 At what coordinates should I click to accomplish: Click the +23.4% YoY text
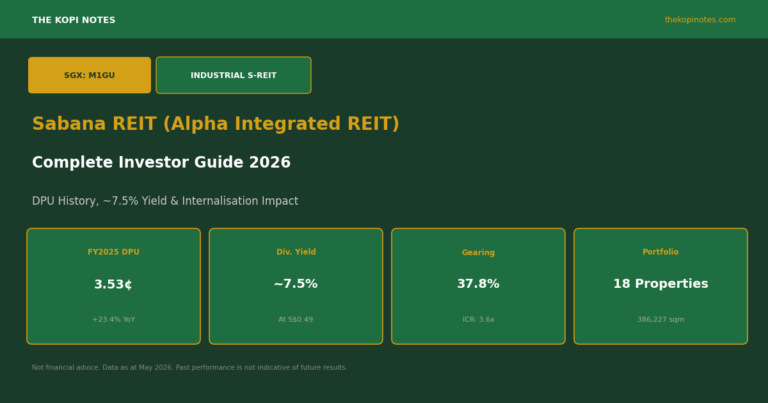click(114, 319)
